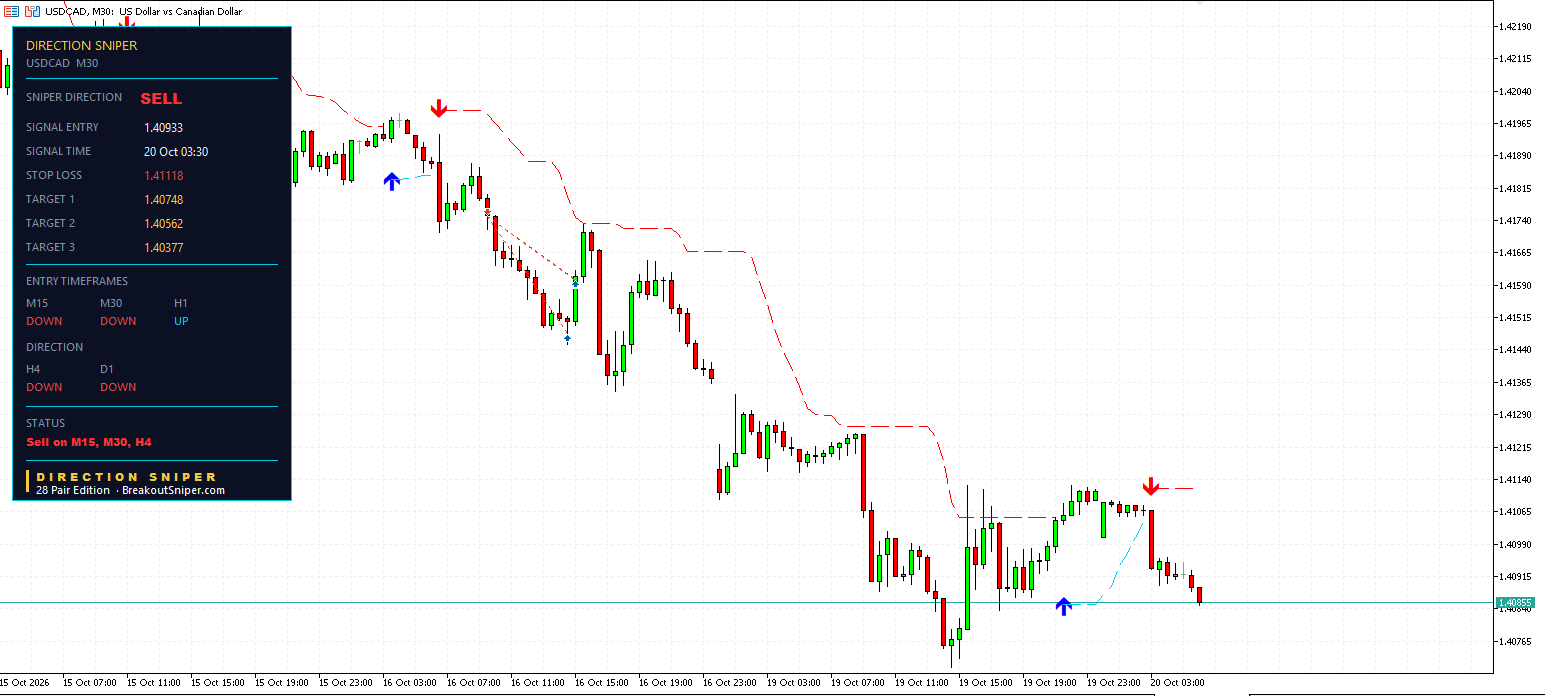Select the large blue buy arrow on 16 Oct
This screenshot has height=696, width=1545.
click(392, 181)
